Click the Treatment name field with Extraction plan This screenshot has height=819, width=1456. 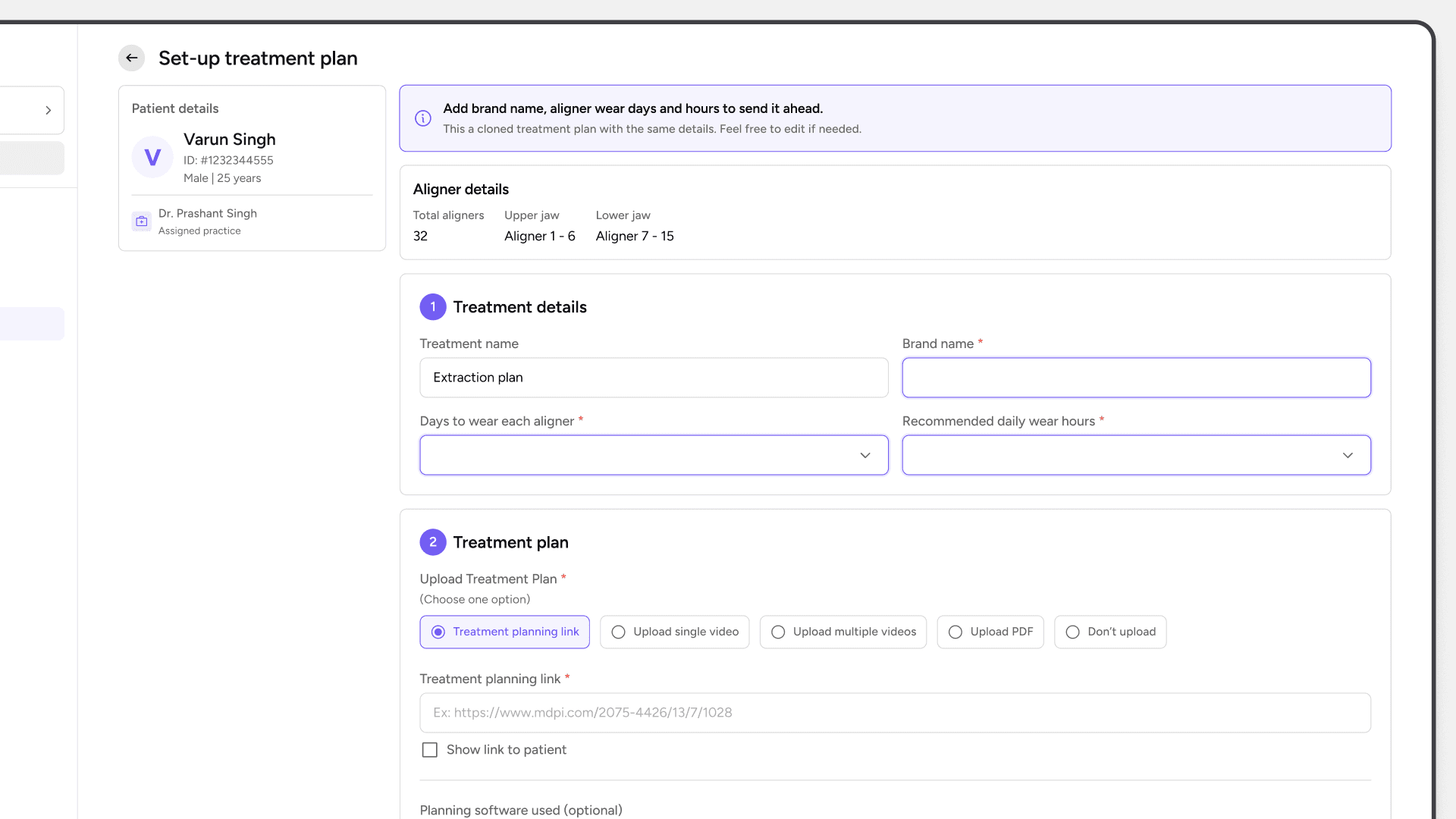click(654, 378)
